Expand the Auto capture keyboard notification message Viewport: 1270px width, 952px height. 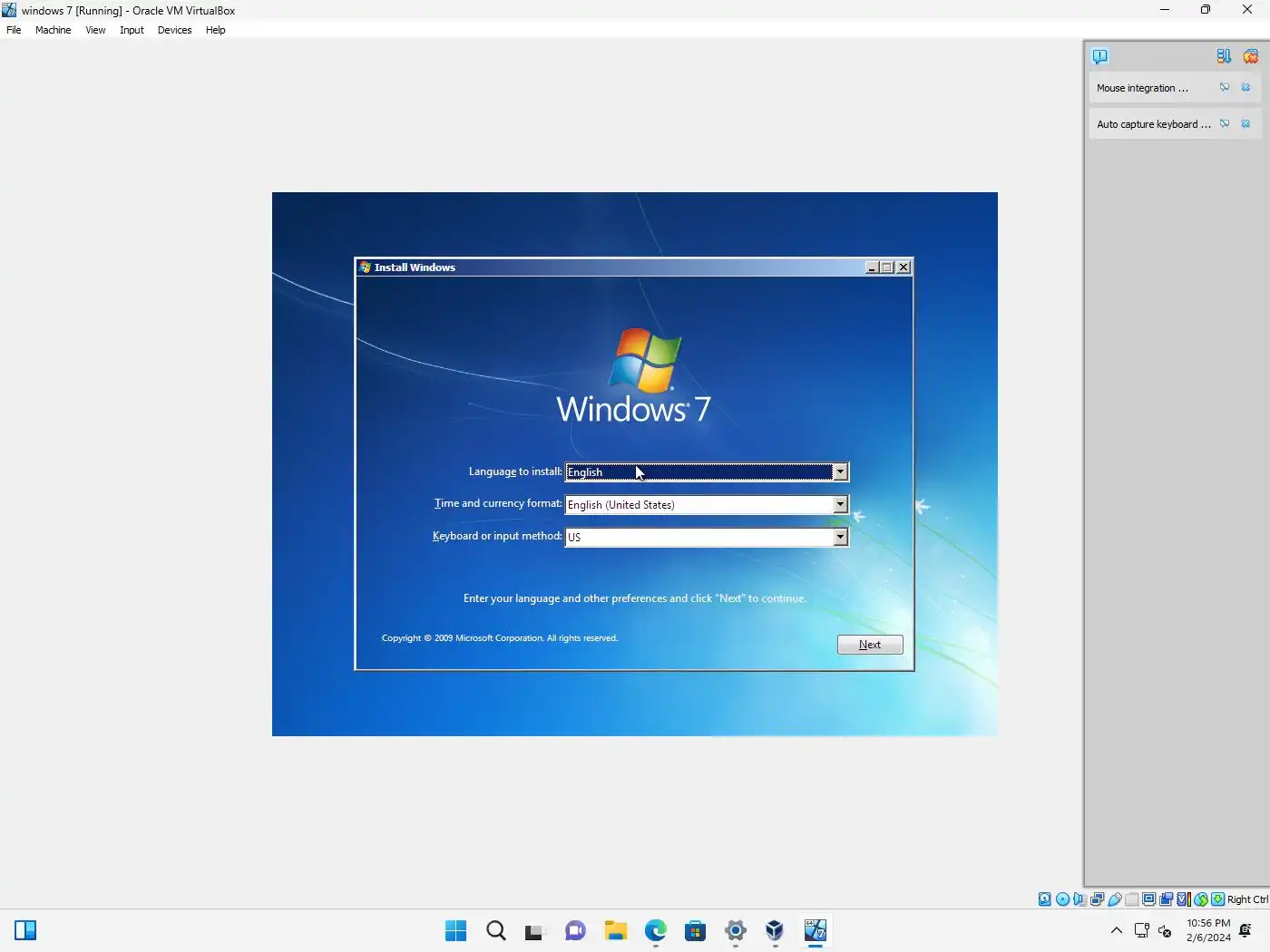point(1154,124)
